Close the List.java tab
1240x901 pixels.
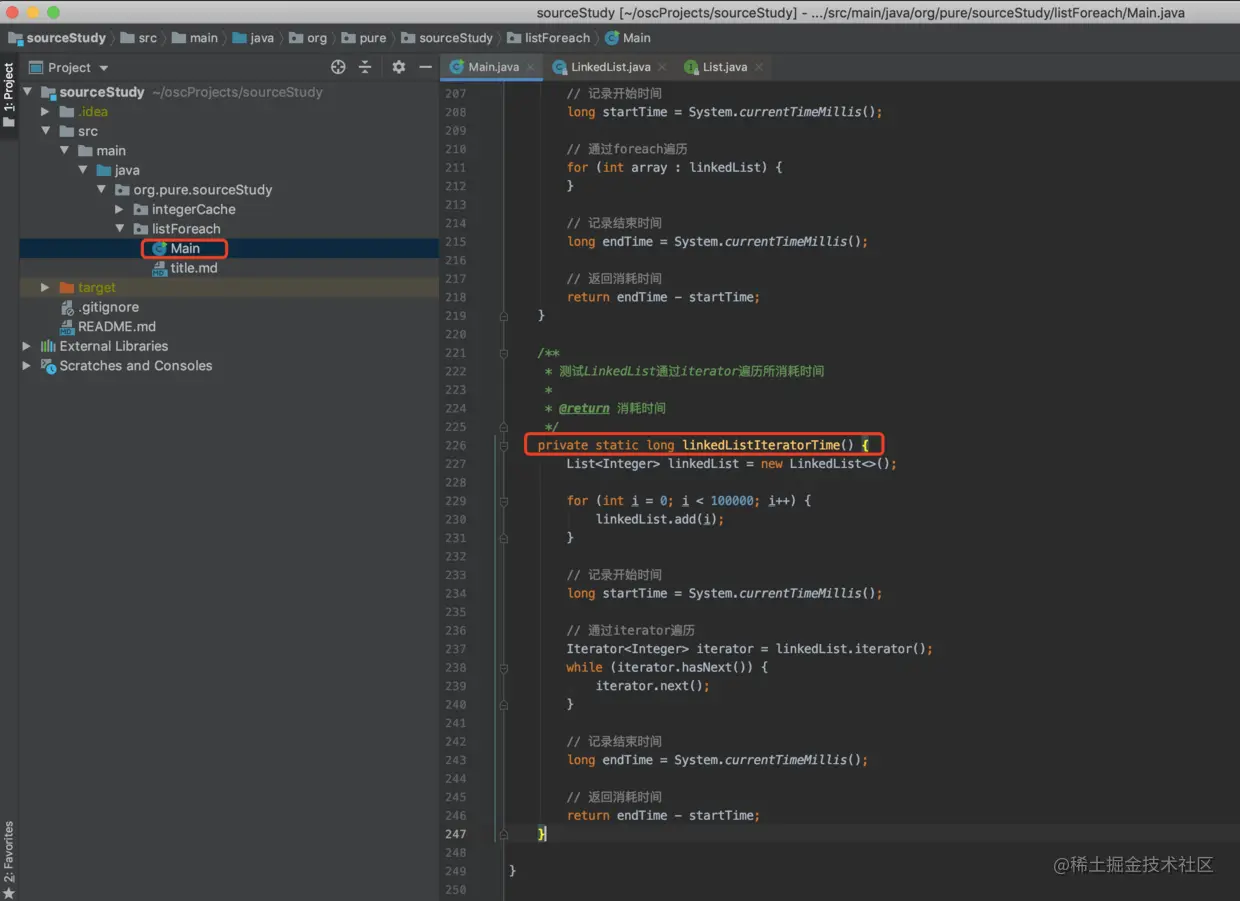pyautogui.click(x=759, y=67)
